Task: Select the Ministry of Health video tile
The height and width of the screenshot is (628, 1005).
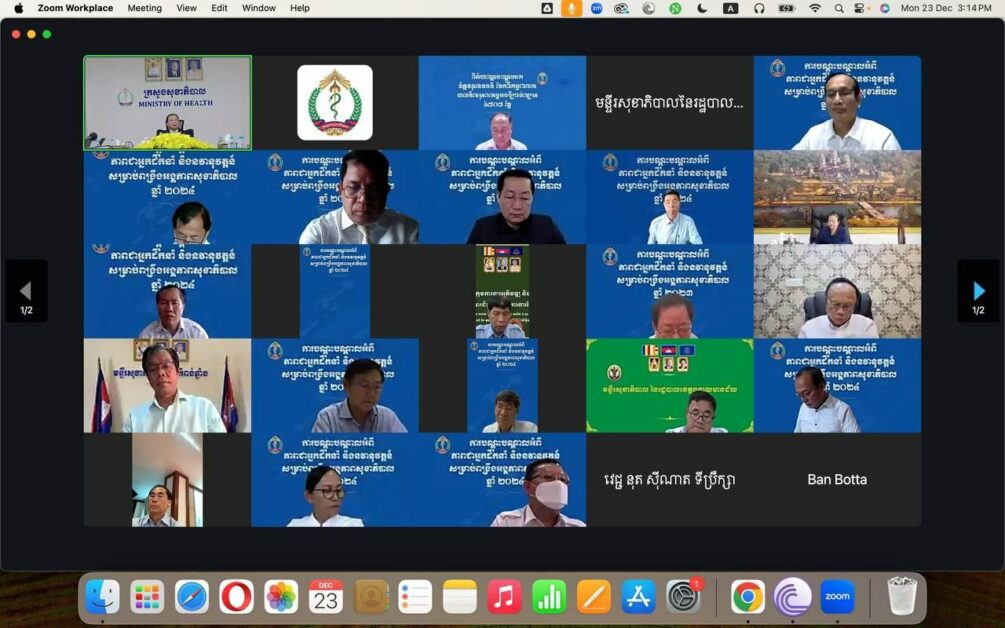Action: pos(168,102)
